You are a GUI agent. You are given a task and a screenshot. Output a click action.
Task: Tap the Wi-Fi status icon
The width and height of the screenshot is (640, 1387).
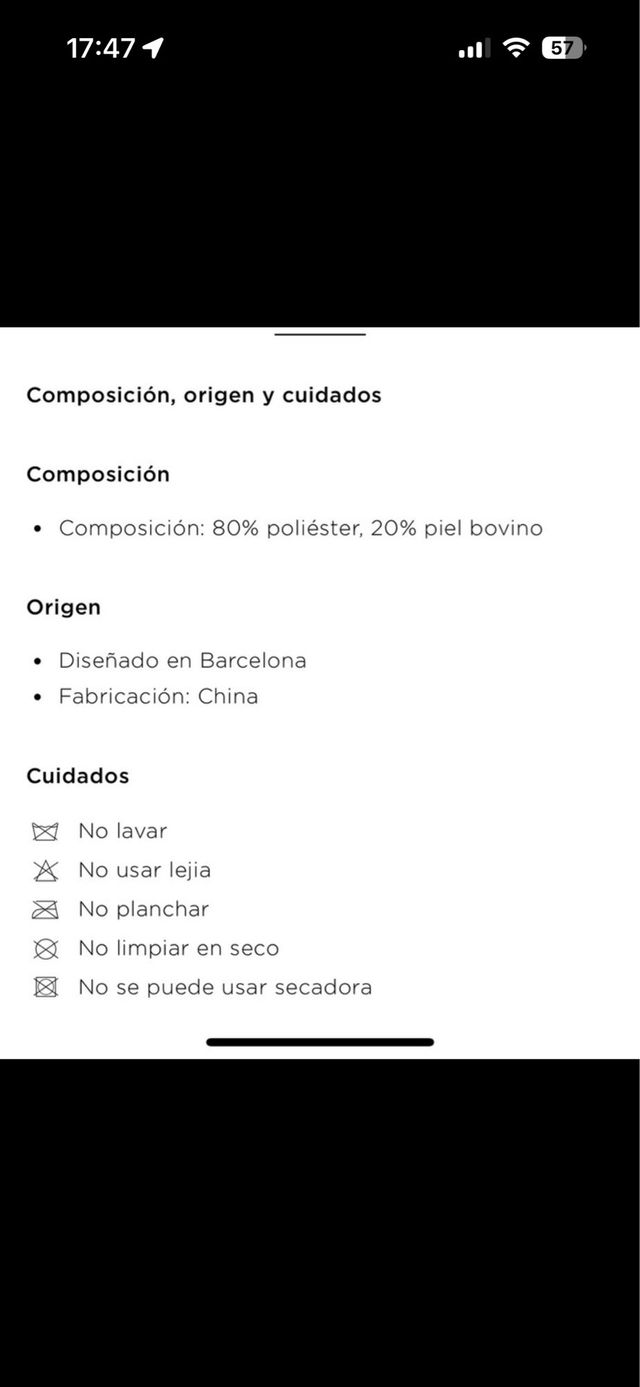(516, 48)
